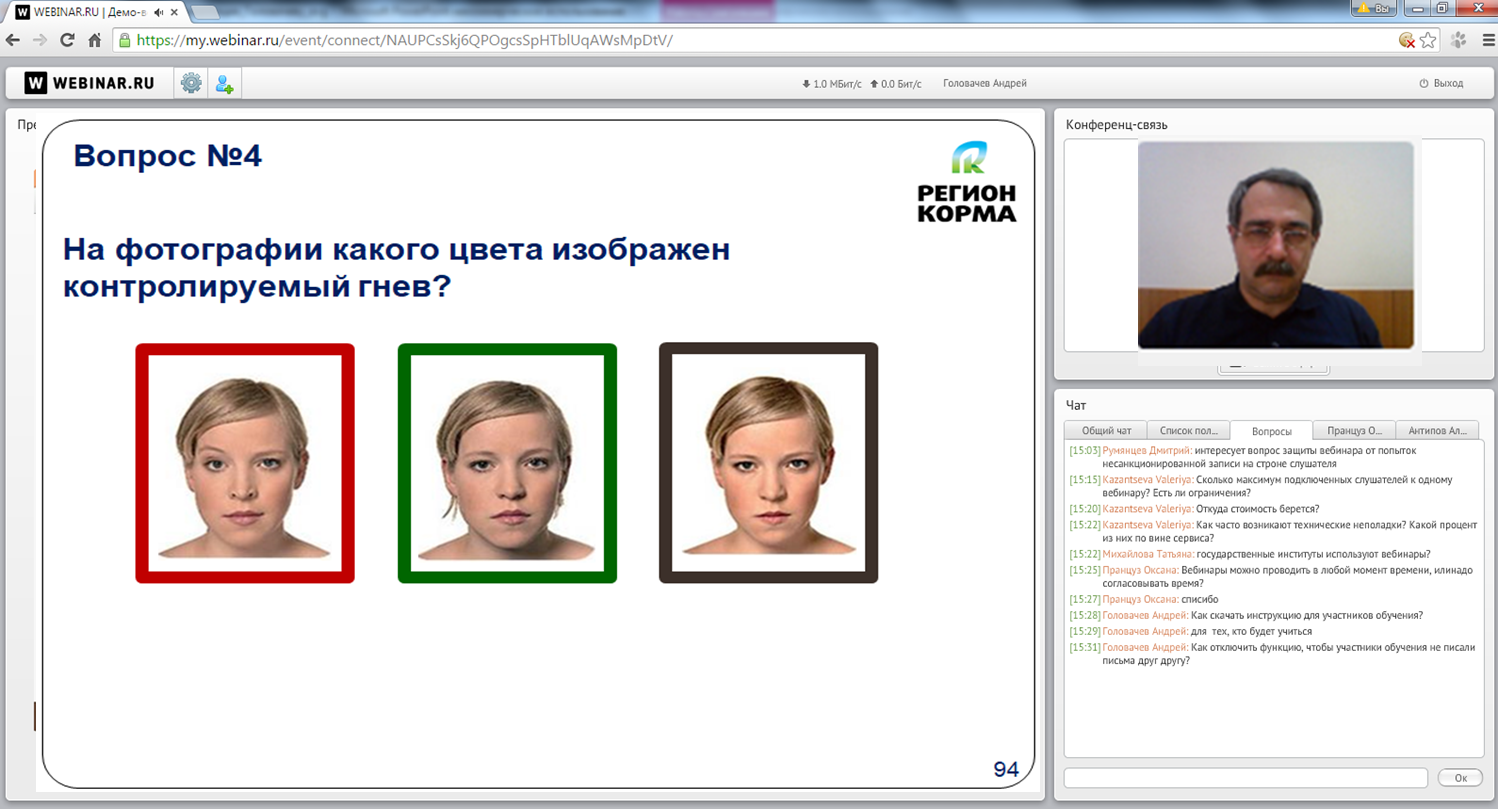Click the Выход power icon
1498x809 pixels.
coord(1424,84)
